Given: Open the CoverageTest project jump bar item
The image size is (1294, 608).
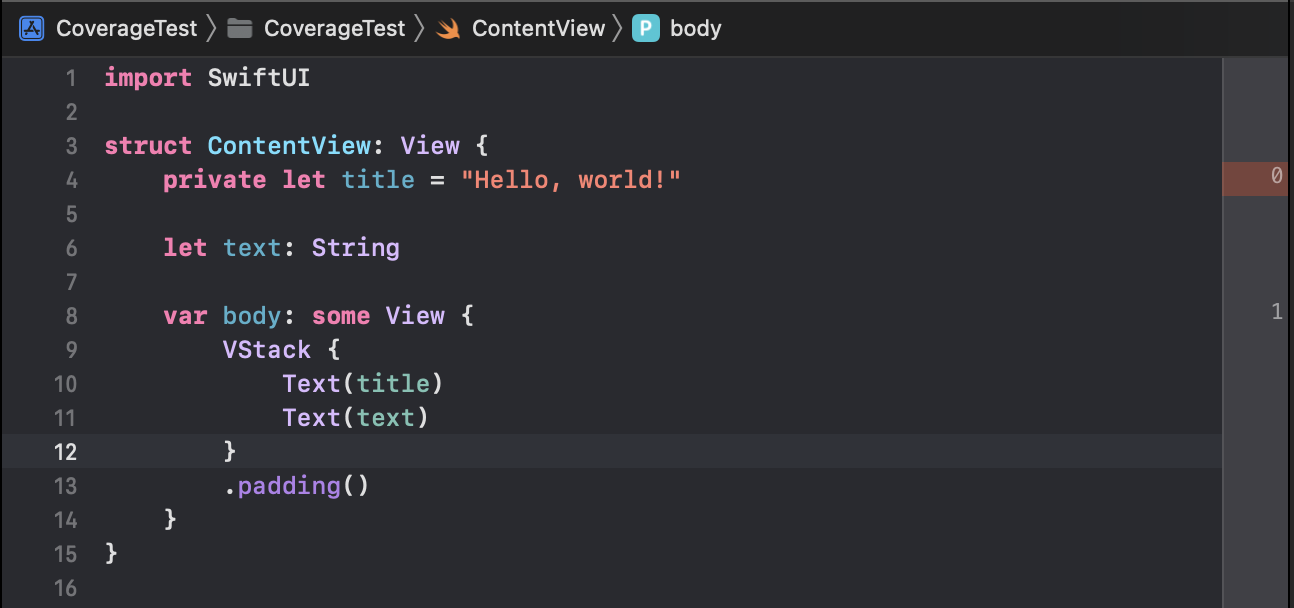Looking at the screenshot, I should 126,28.
